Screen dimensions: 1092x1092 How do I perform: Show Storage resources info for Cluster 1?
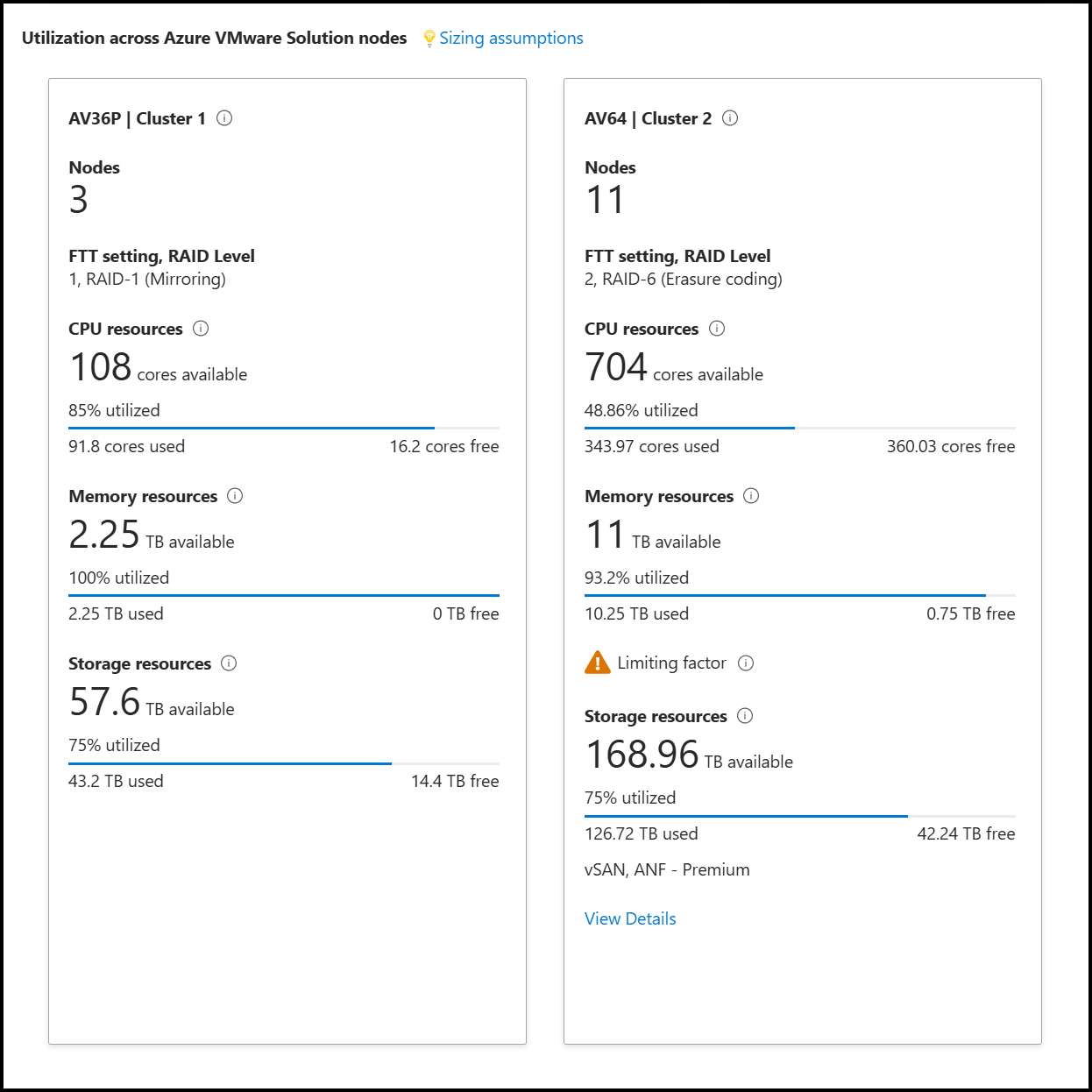tap(229, 663)
